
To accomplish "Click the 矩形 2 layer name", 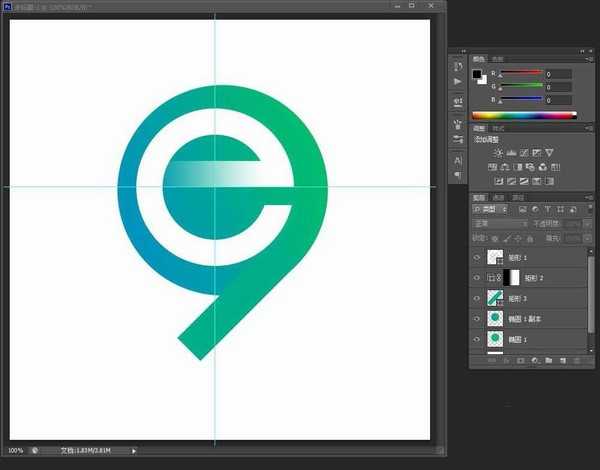I will click(538, 278).
